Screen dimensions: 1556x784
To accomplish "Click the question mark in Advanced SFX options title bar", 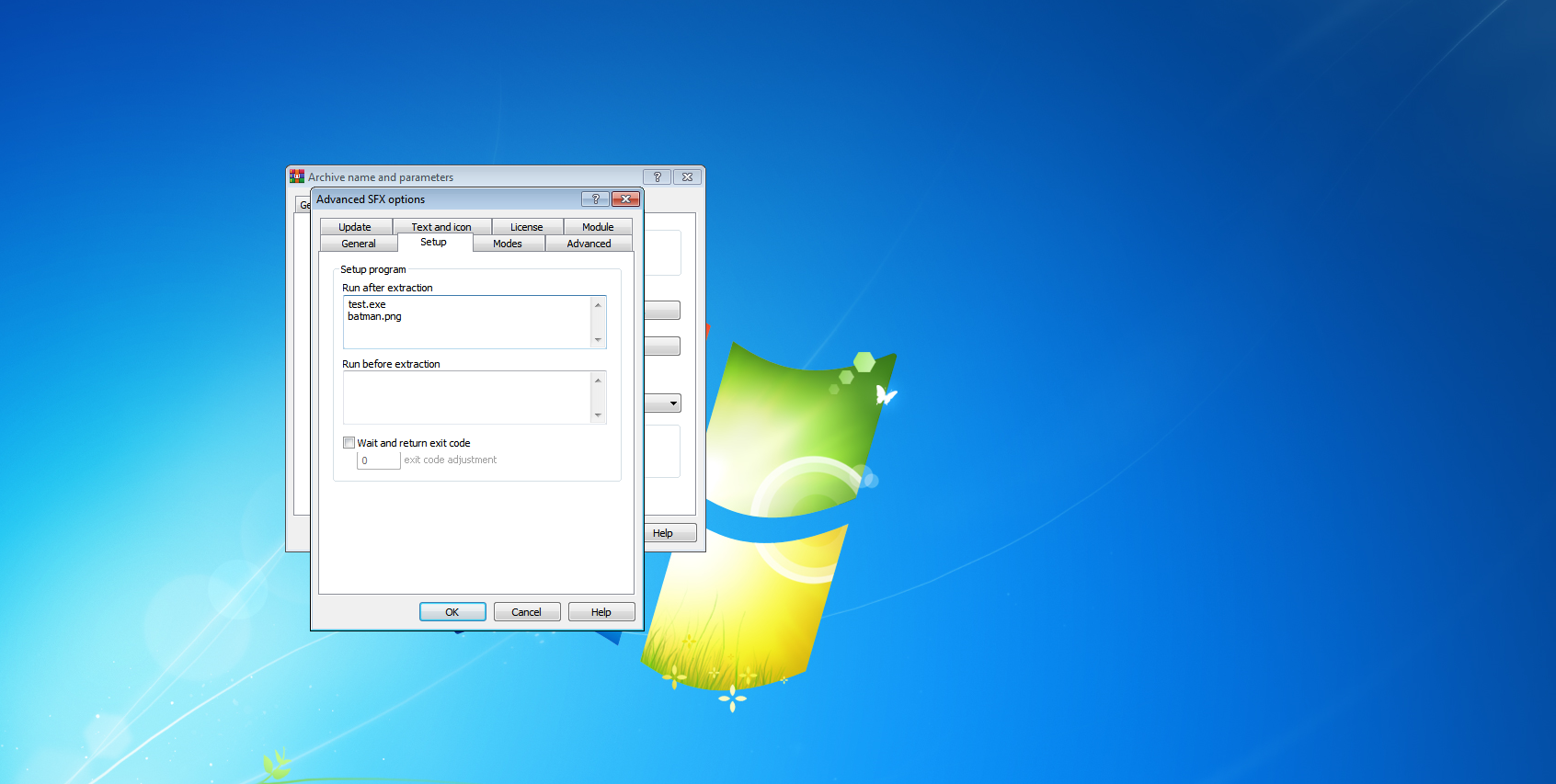I will [x=595, y=199].
